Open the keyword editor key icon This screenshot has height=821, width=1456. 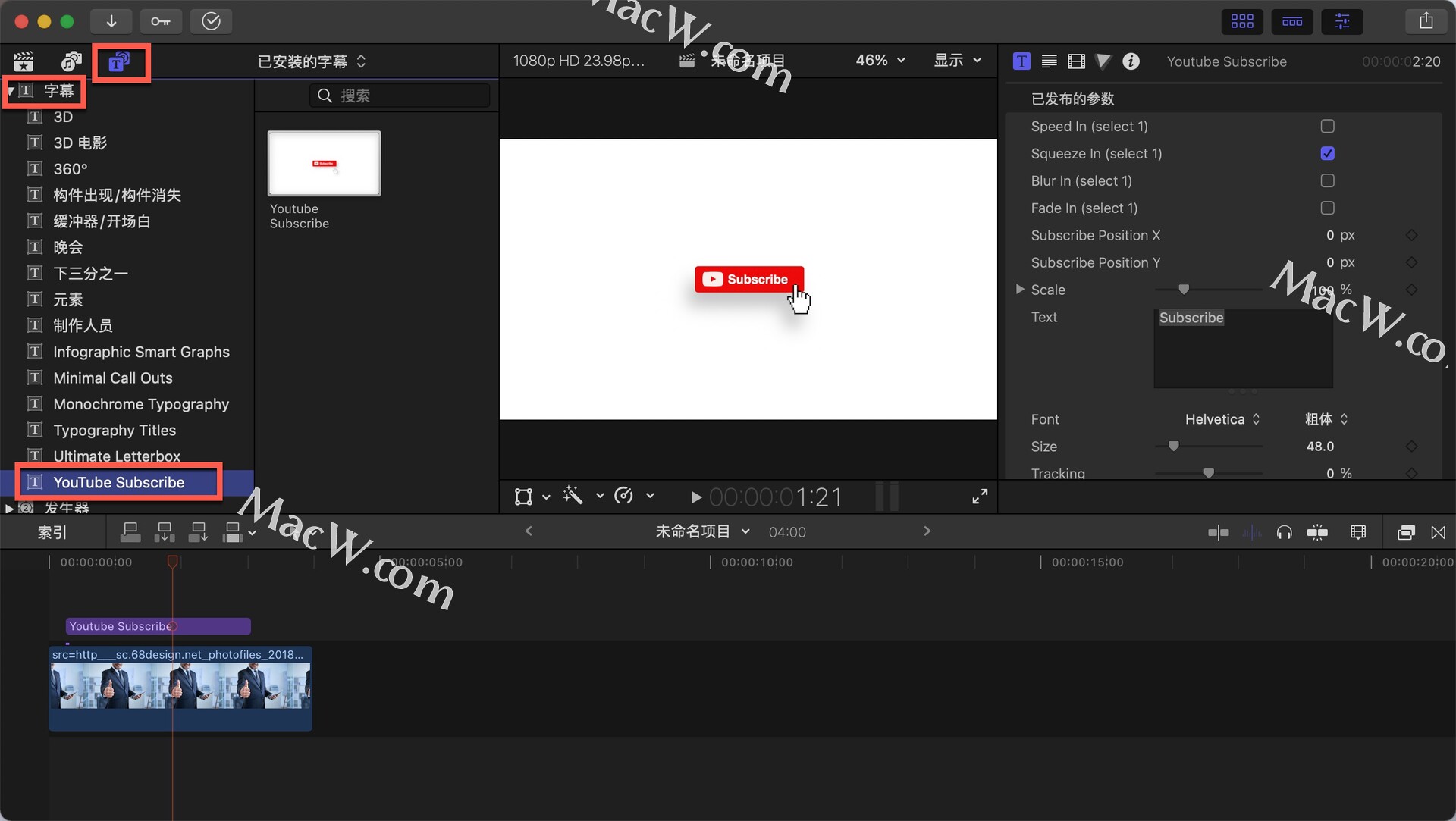(x=161, y=21)
